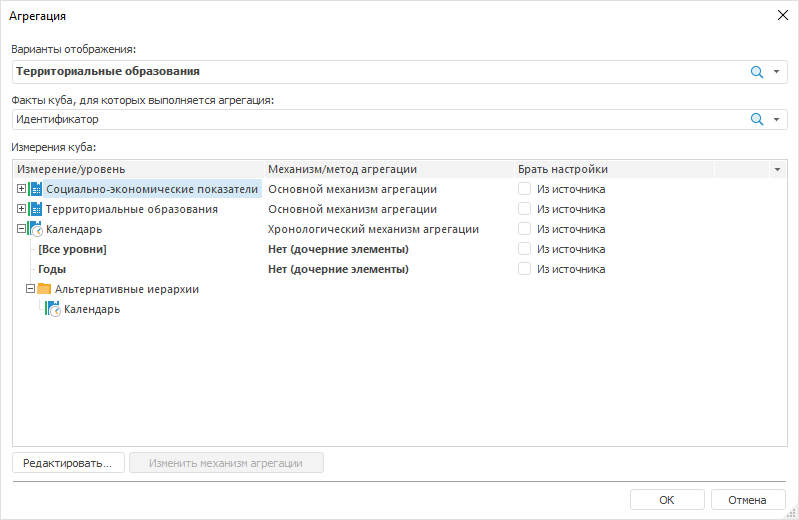This screenshot has width=799, height=520.
Task: Collapse the Календарь dimension node
Action: 22,229
